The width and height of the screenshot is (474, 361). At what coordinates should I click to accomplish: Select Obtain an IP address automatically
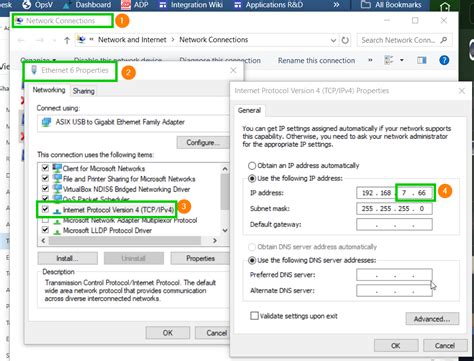coord(252,165)
